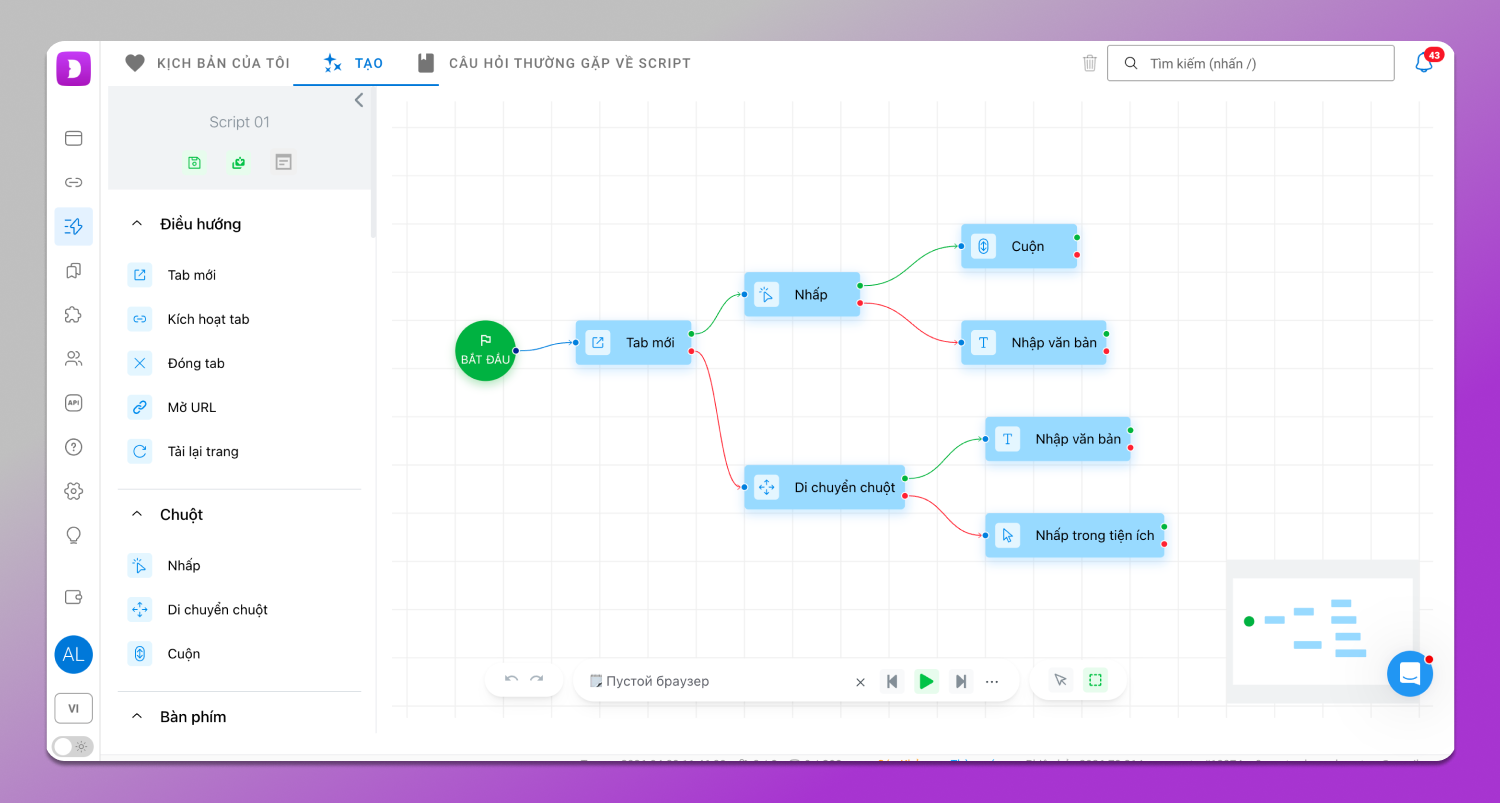Viewport: 1500px width, 803px height.
Task: Open Câu hỏi thường gặp về Script tab
Action: point(554,63)
